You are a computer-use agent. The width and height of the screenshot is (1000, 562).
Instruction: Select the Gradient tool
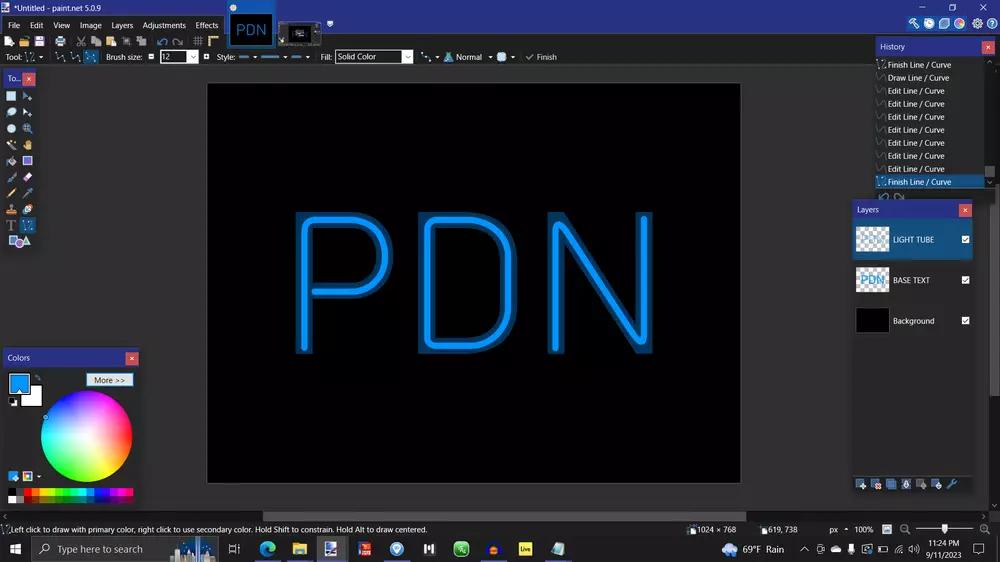tap(27, 161)
